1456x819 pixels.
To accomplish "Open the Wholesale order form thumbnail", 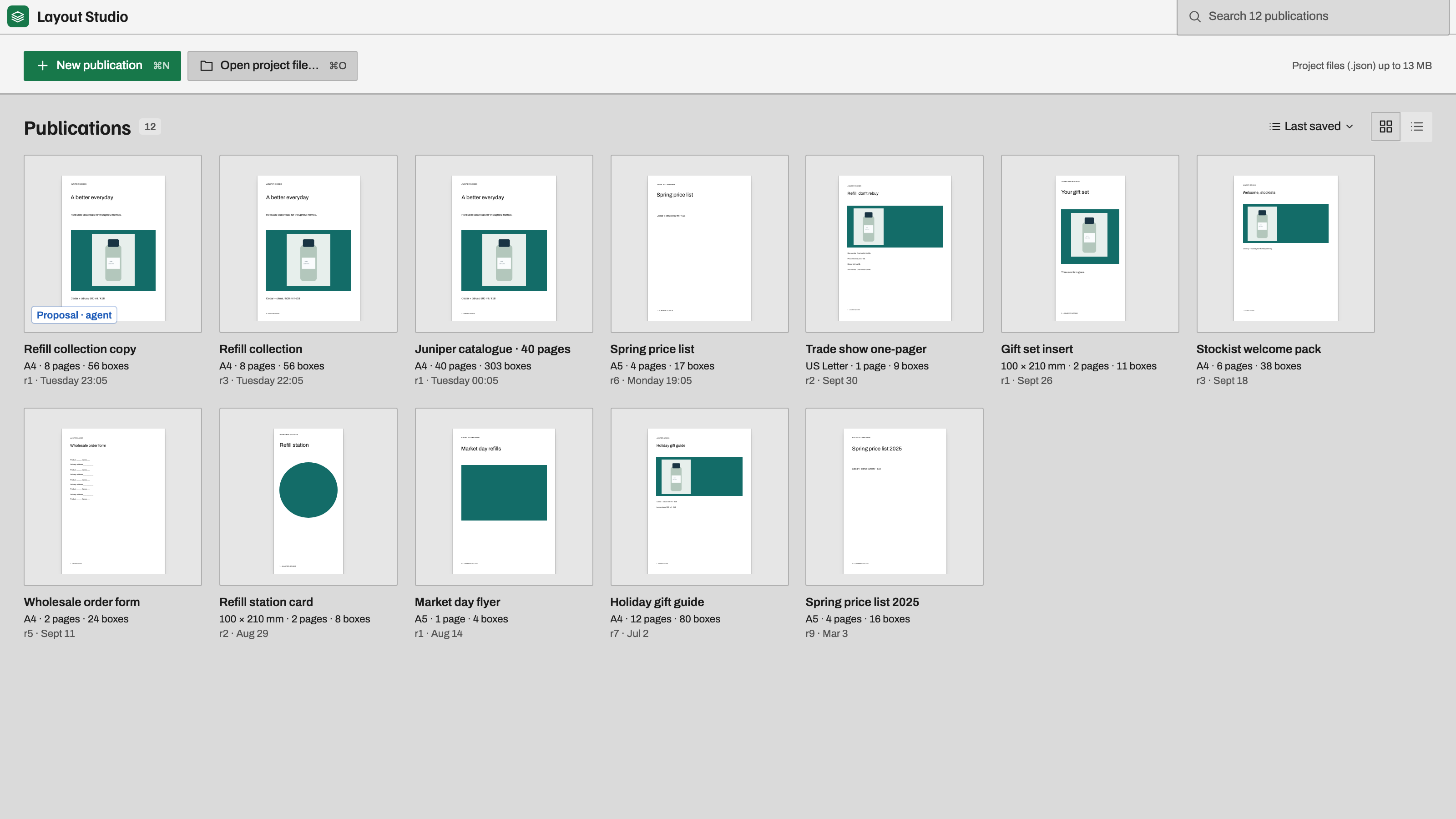I will click(113, 497).
